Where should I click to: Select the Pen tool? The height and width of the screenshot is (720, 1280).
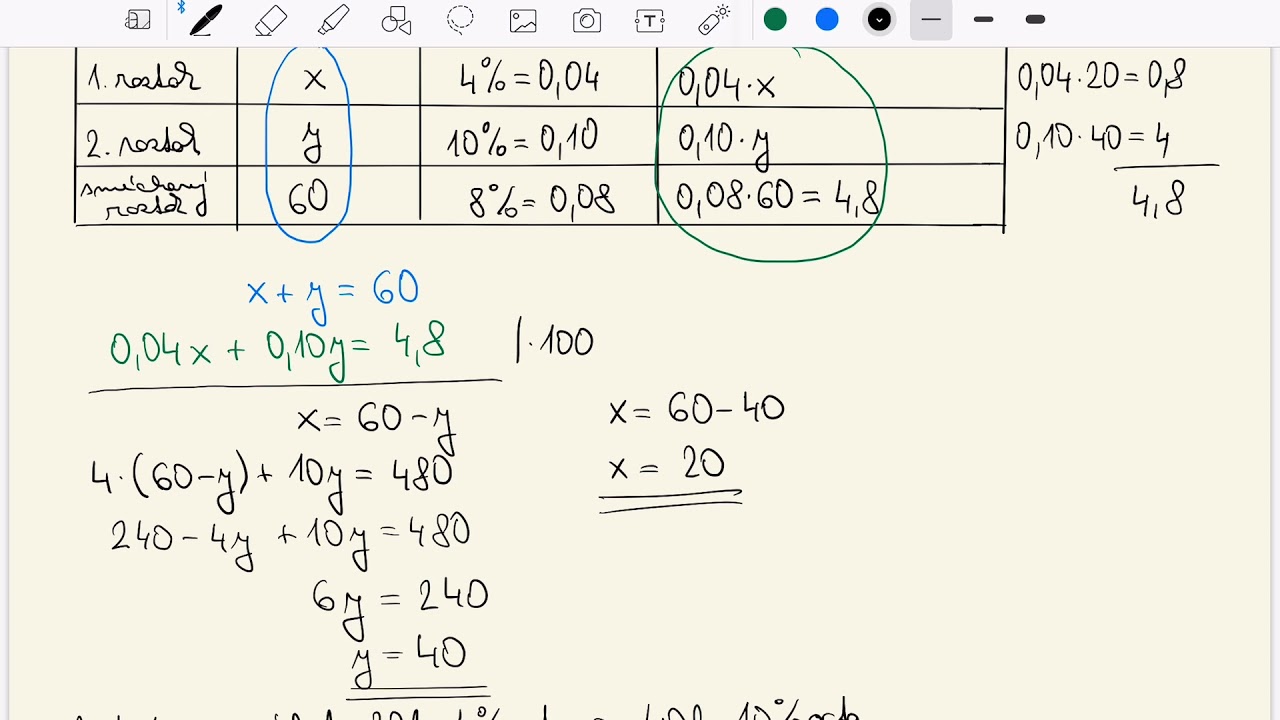tap(204, 20)
